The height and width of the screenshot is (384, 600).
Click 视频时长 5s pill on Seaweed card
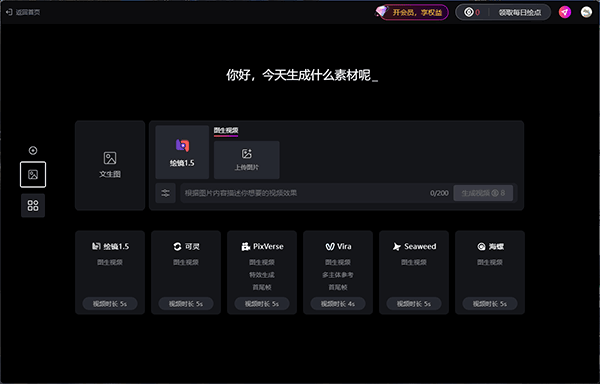(x=414, y=304)
